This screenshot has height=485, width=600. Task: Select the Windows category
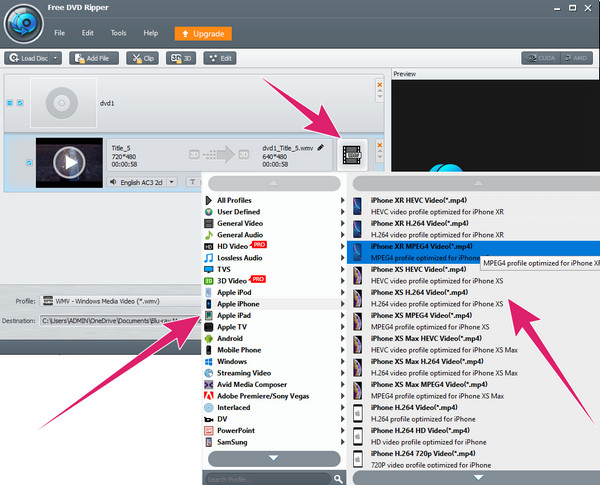(x=274, y=361)
